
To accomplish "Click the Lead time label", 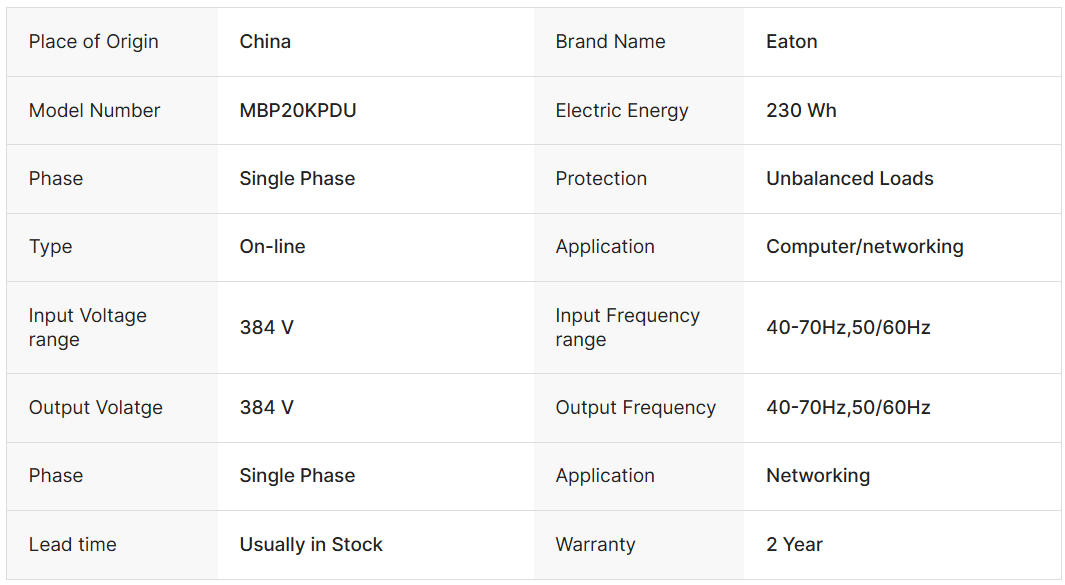I will (x=72, y=545).
